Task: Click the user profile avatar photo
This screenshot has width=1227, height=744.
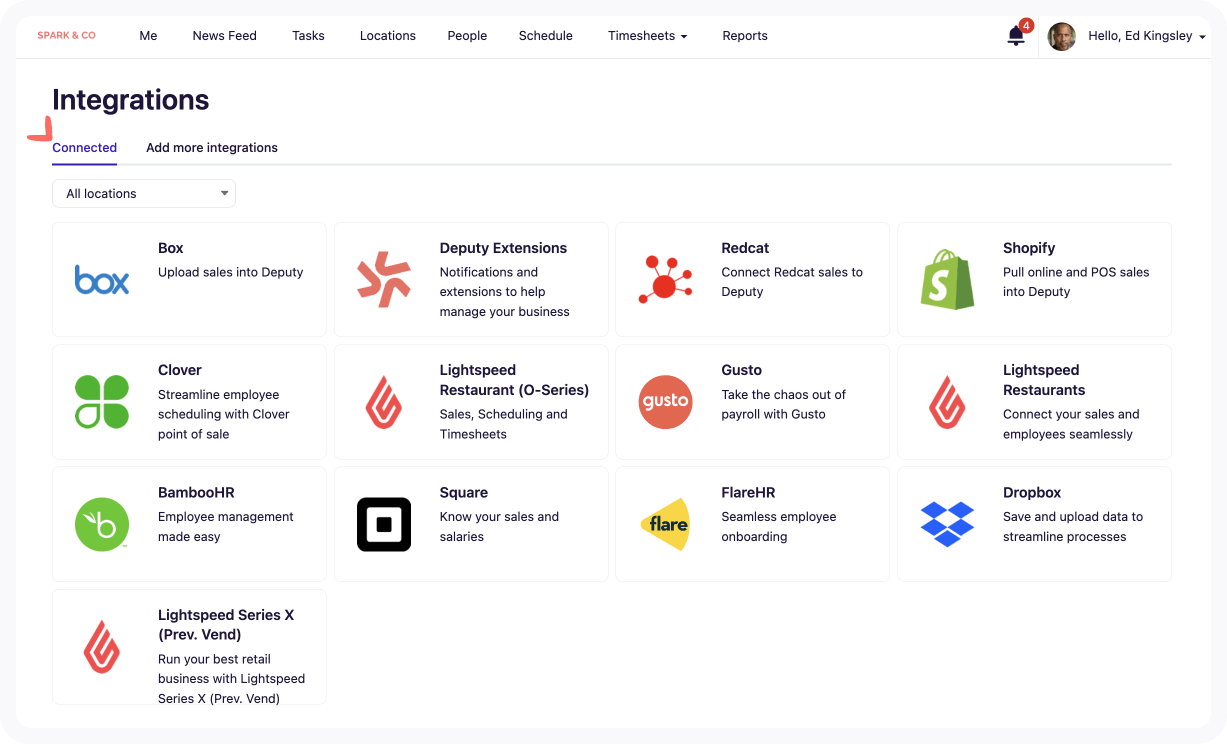Action: click(1061, 37)
